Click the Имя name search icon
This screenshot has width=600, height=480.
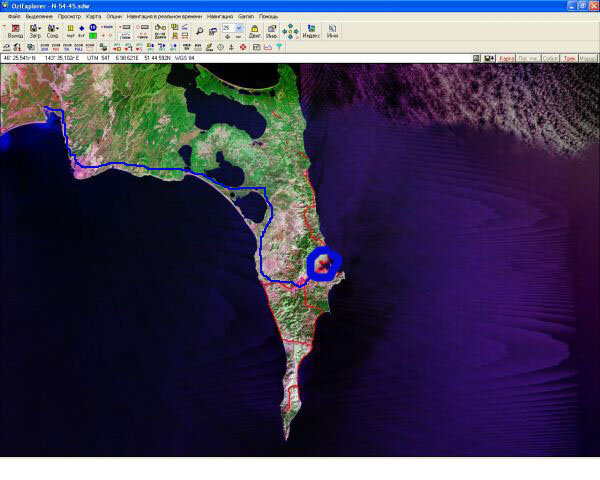332,31
